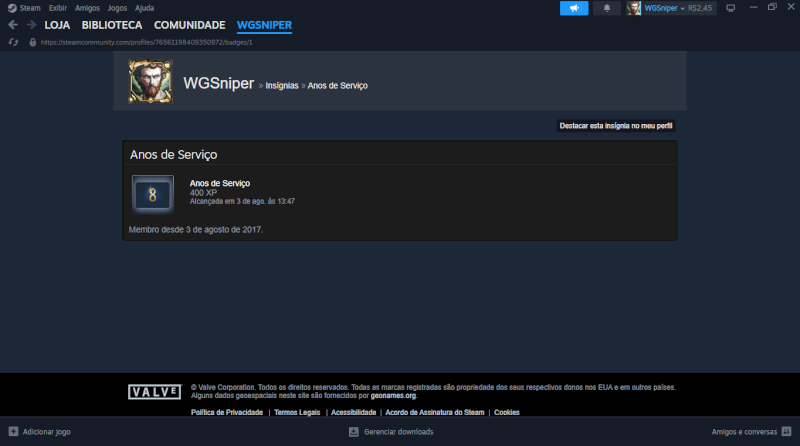
Task: Open the Steam menu
Action: (x=24, y=8)
